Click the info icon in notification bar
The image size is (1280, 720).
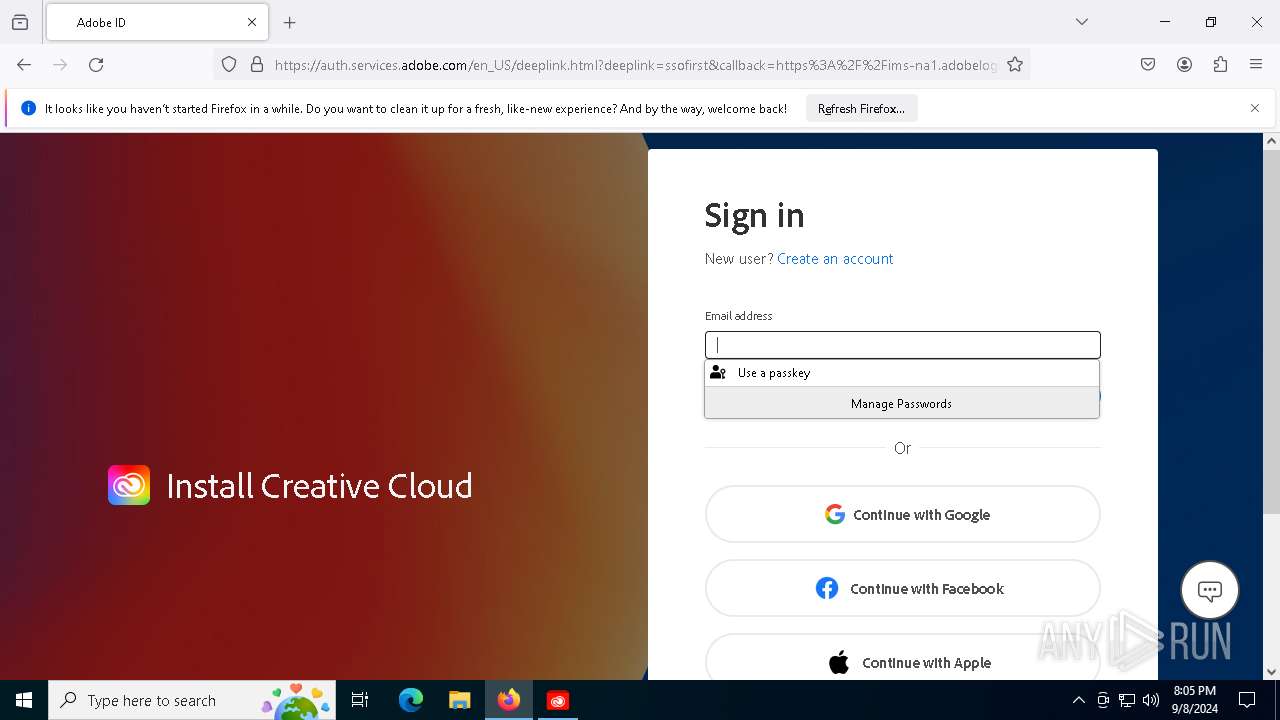click(x=29, y=108)
